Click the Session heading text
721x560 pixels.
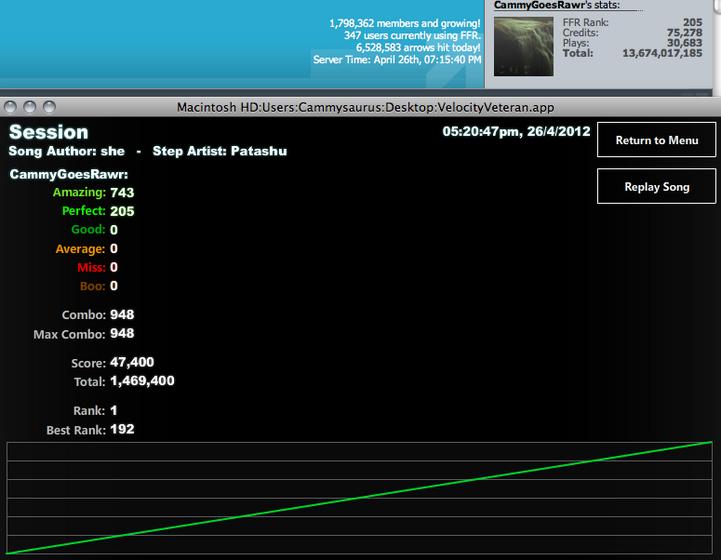click(x=49, y=132)
